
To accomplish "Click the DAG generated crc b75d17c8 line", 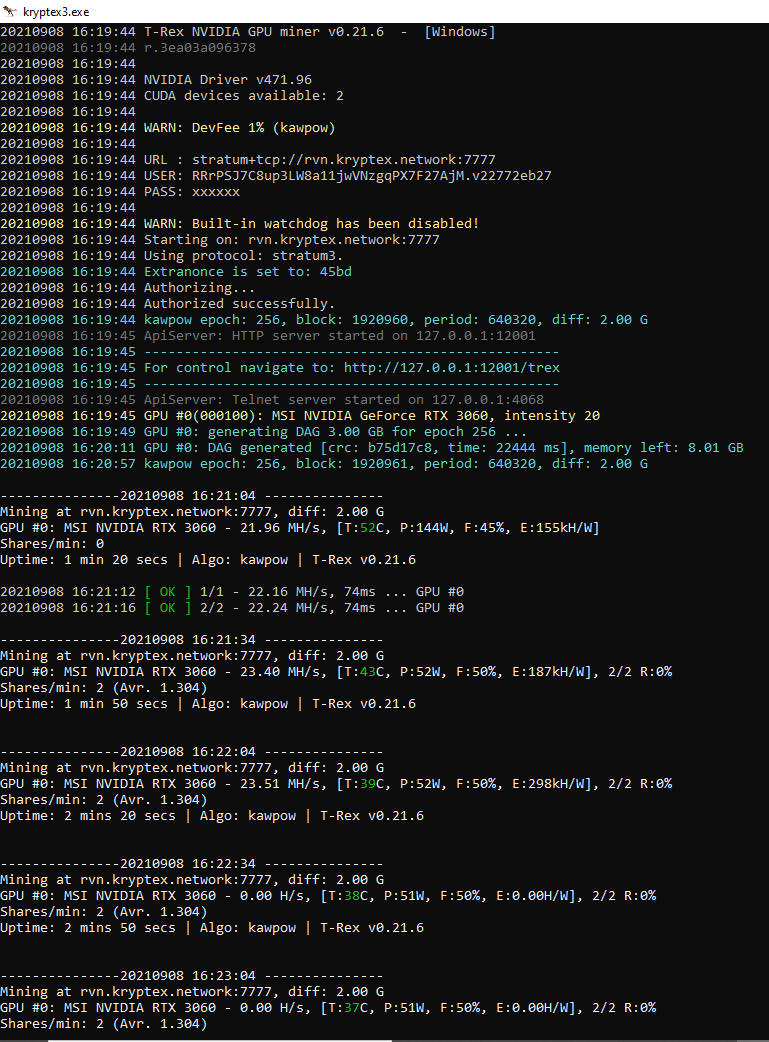I will pyautogui.click(x=372, y=447).
